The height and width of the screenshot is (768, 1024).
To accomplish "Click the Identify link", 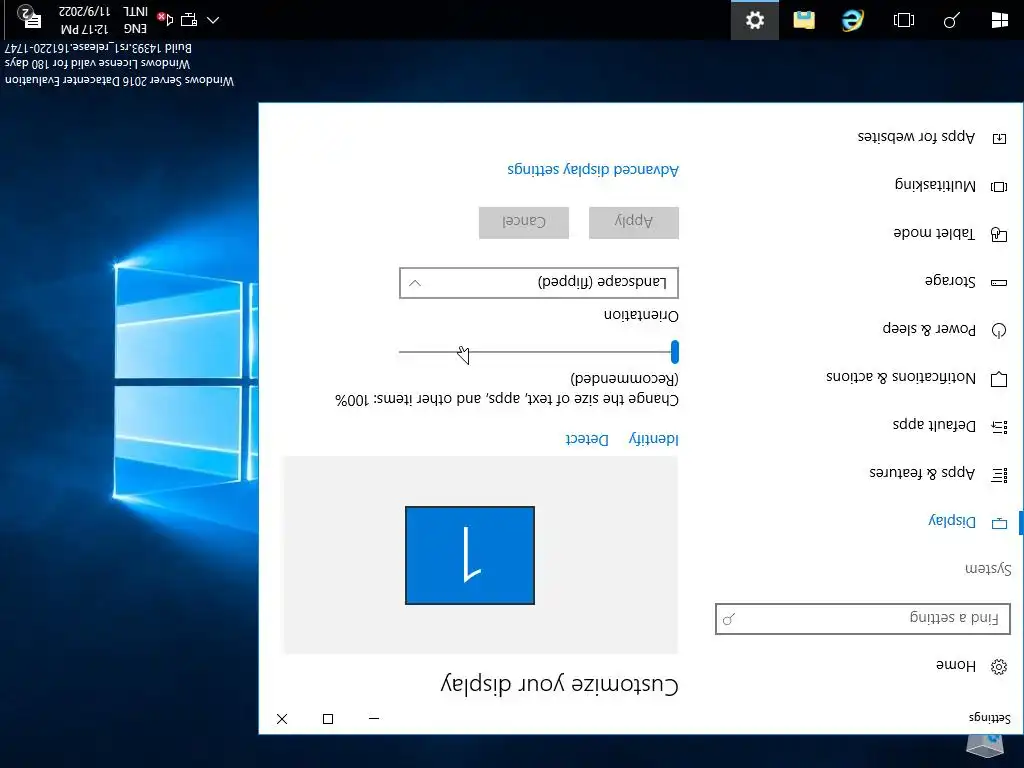I will point(654,439).
